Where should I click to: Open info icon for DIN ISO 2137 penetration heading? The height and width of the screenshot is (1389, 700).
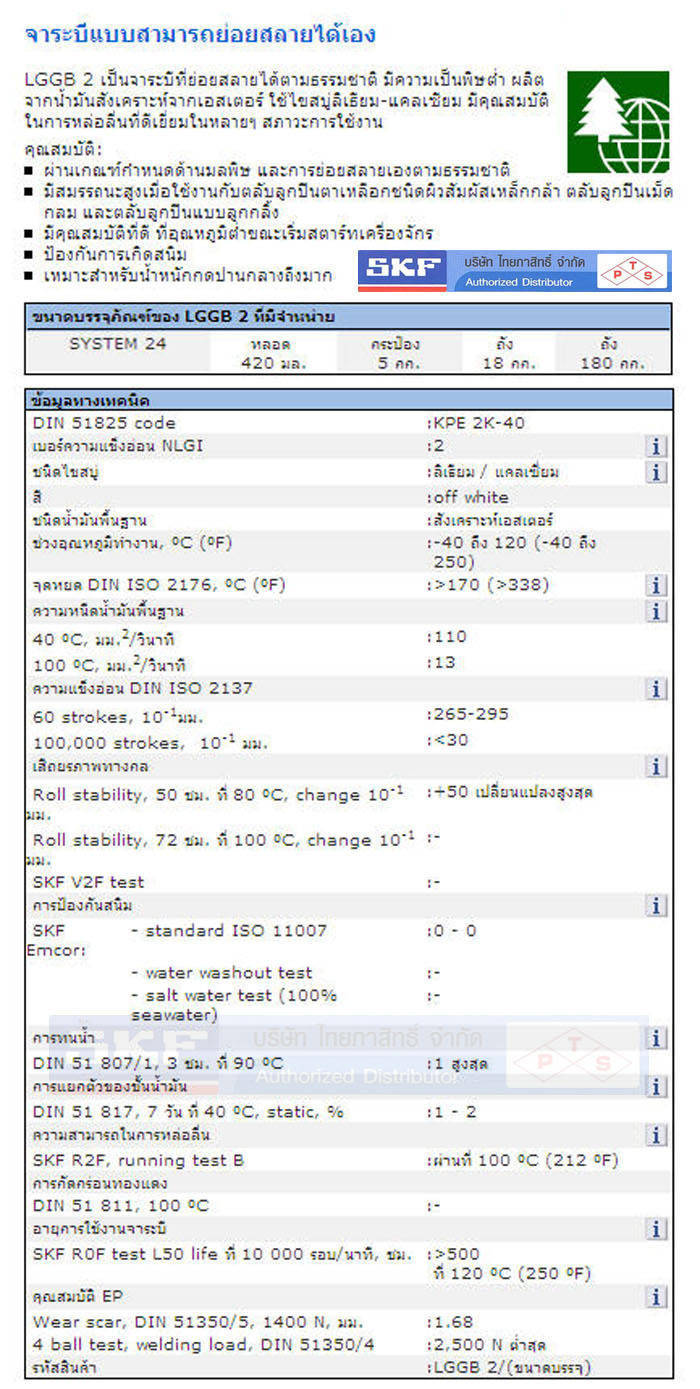click(656, 689)
